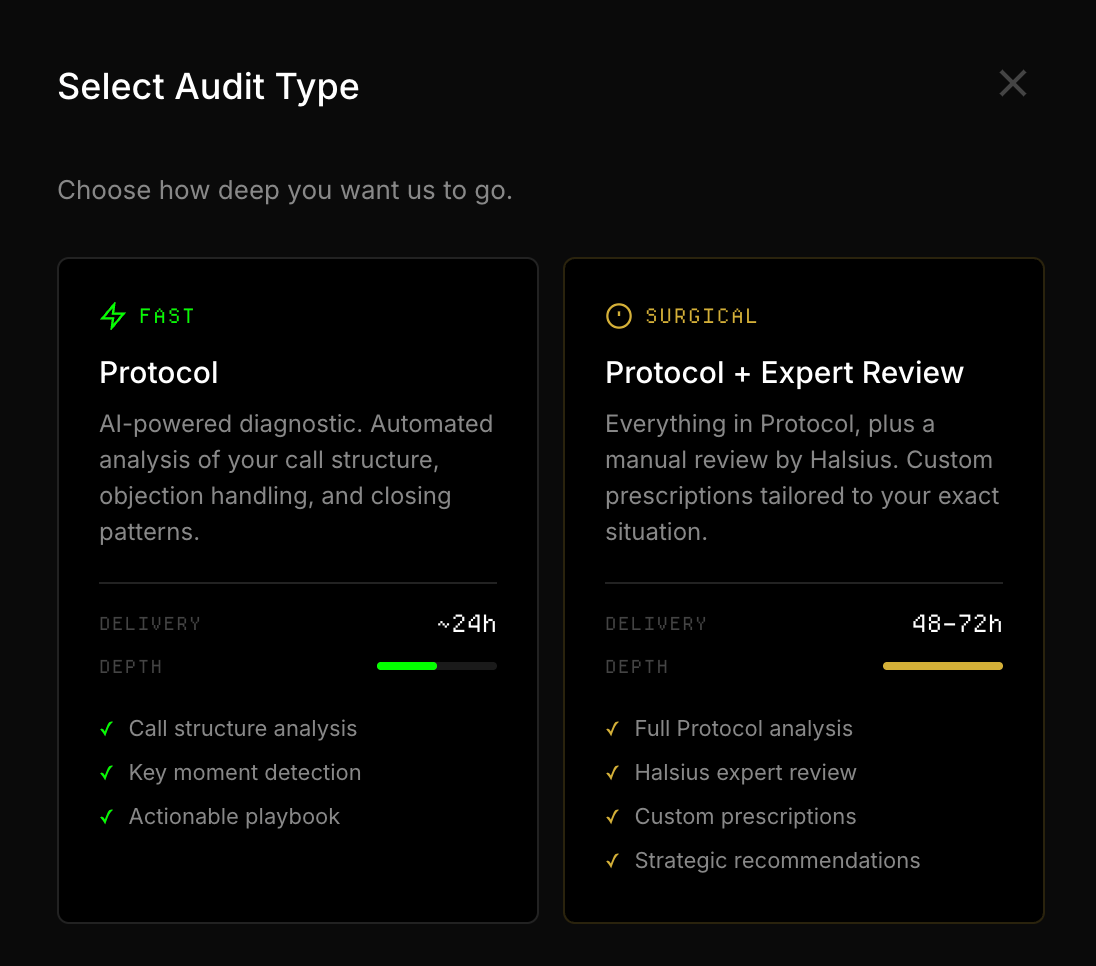Click the green Depth progress bar
Screen dimensions: 1096x966
pyautogui.click(x=436, y=666)
